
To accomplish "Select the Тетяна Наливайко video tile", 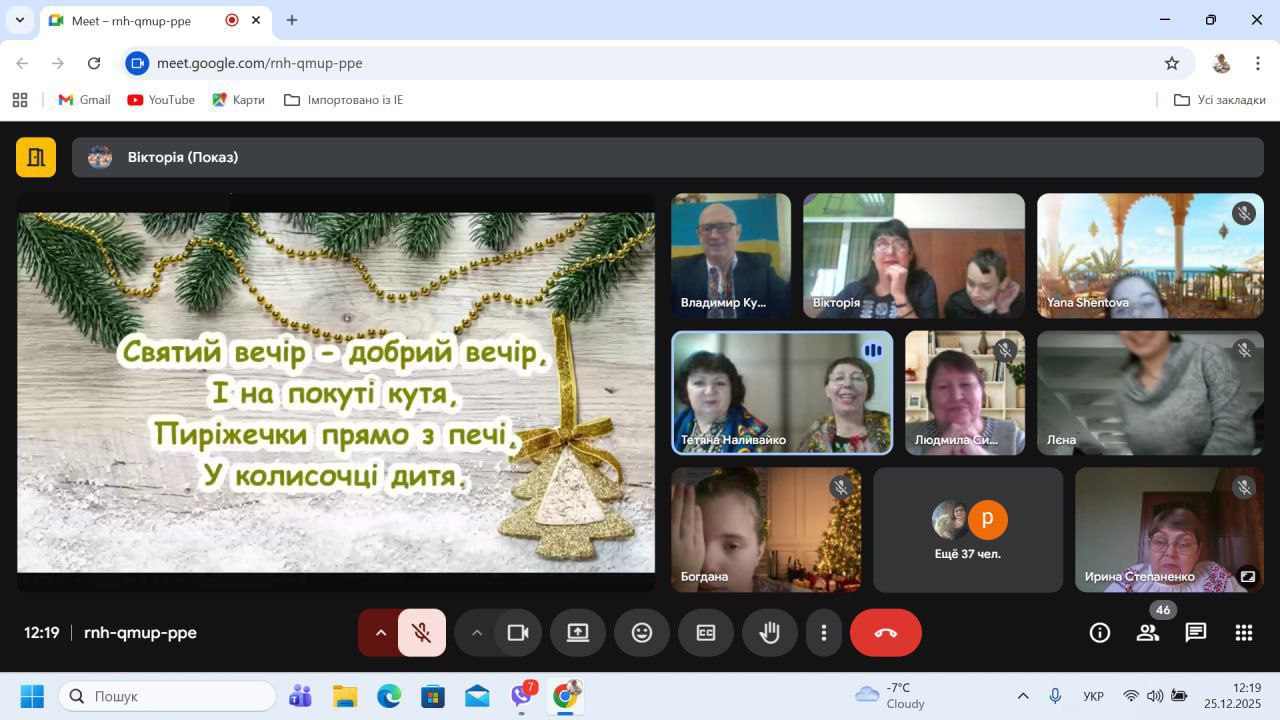I will [782, 392].
